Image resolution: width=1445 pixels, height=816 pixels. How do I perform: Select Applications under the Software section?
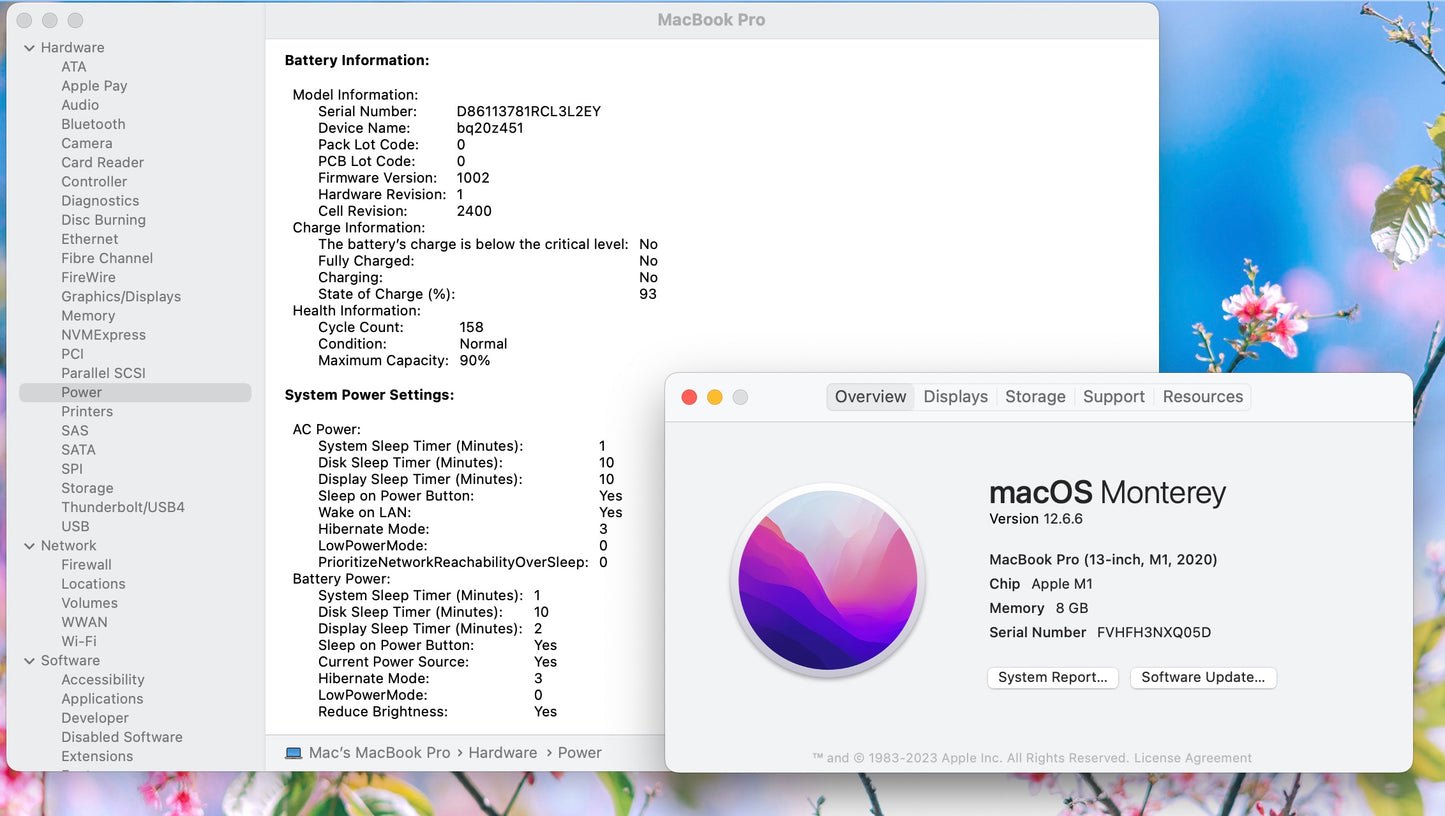102,698
